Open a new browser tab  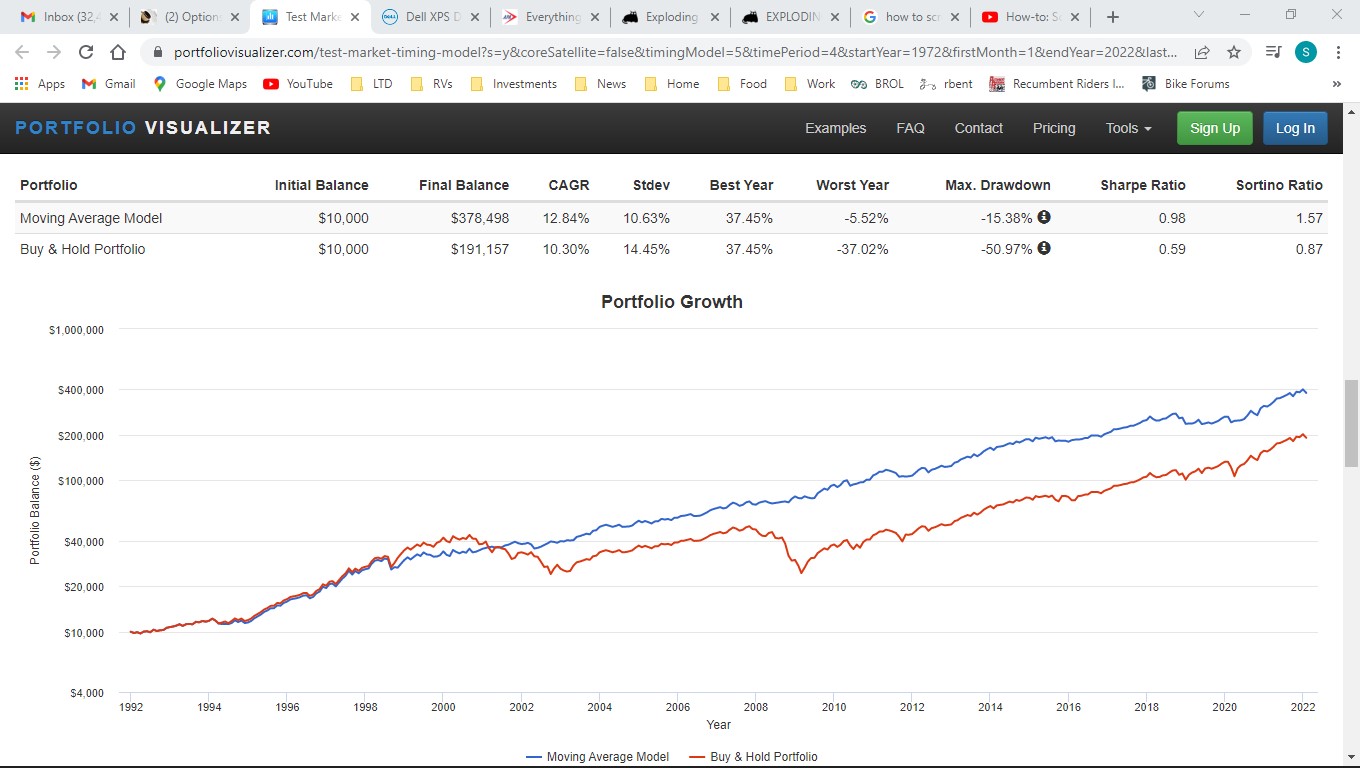pos(1113,17)
